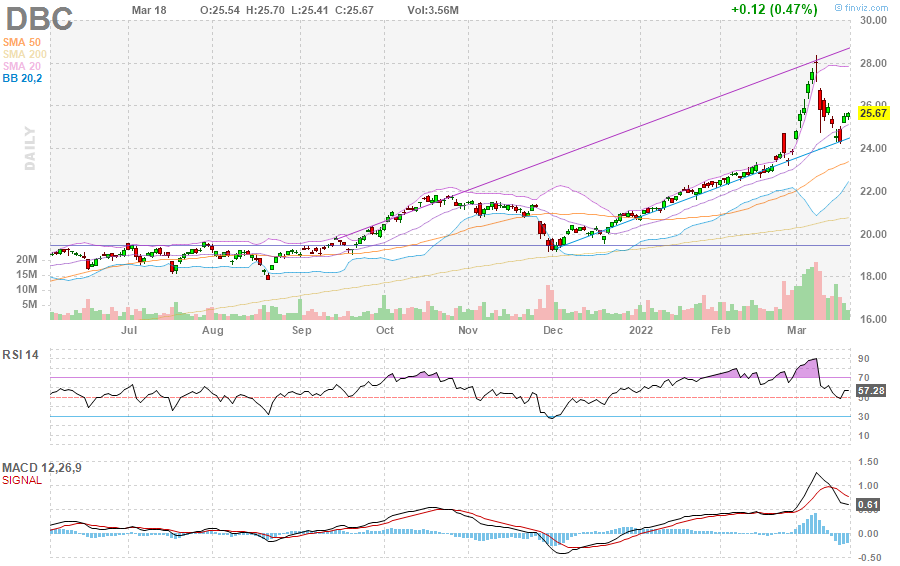Click the red SIGNAL legend label
Viewport: 900px width, 566px height.
[x=22, y=480]
